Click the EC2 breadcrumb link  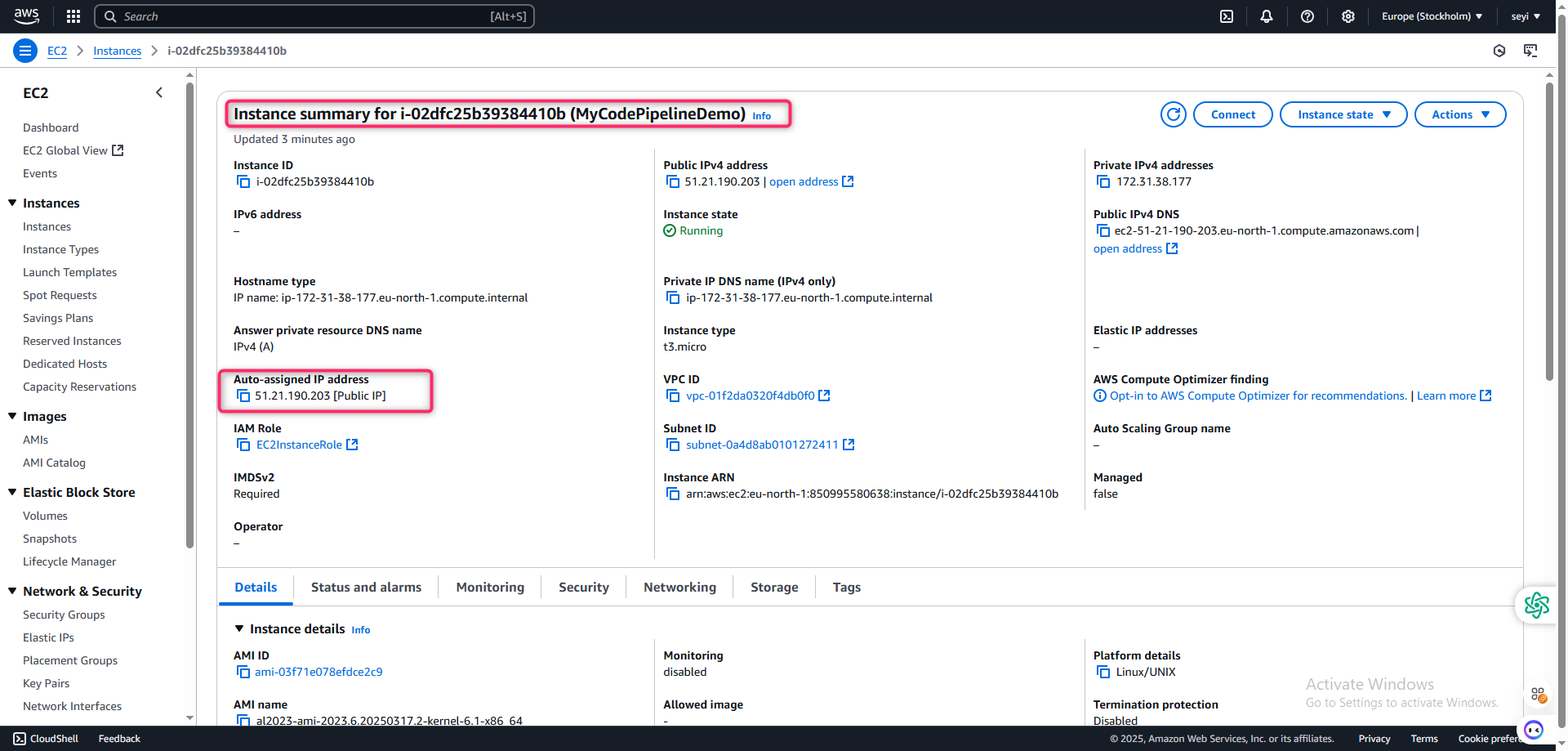(x=57, y=51)
